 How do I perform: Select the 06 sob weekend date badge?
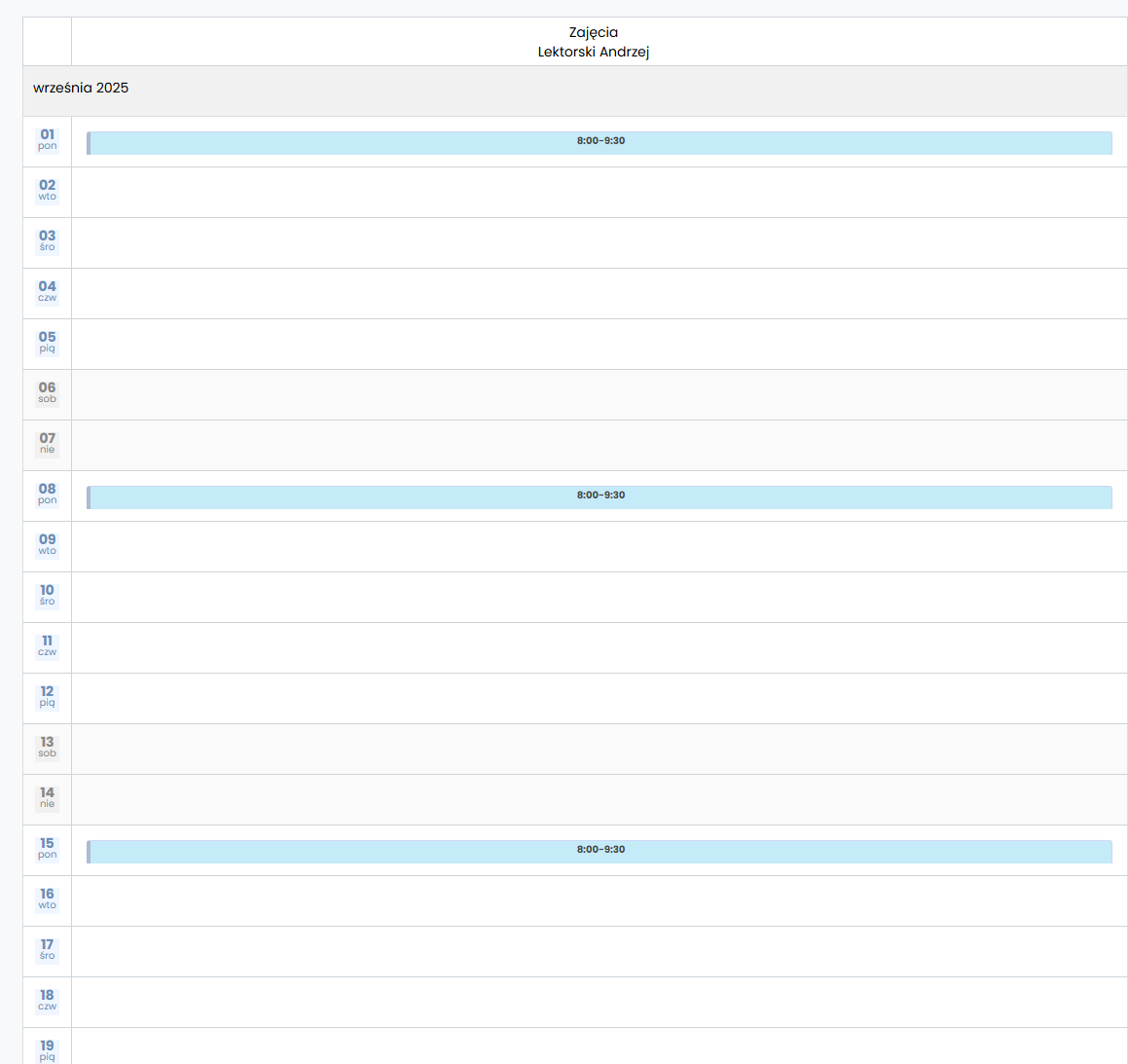(47, 393)
